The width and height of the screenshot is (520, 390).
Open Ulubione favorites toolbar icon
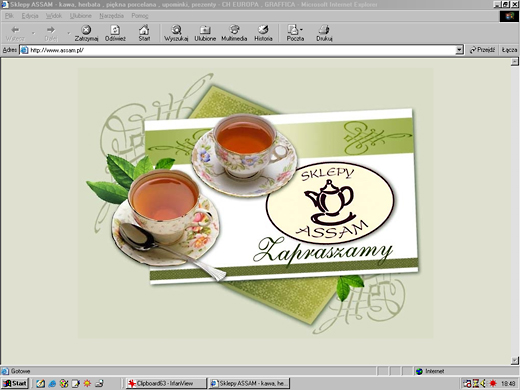coord(205,30)
